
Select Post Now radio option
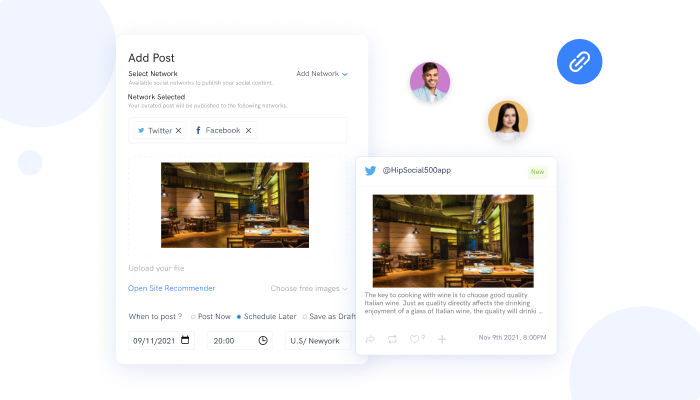point(193,317)
